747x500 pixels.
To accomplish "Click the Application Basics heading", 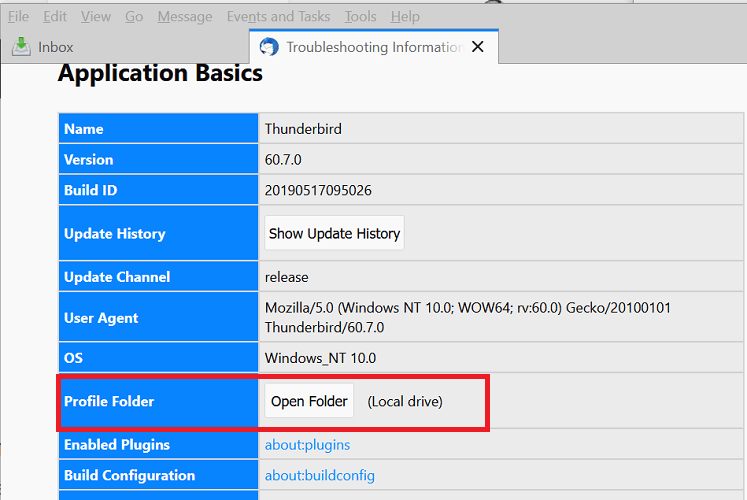I will pos(160,74).
